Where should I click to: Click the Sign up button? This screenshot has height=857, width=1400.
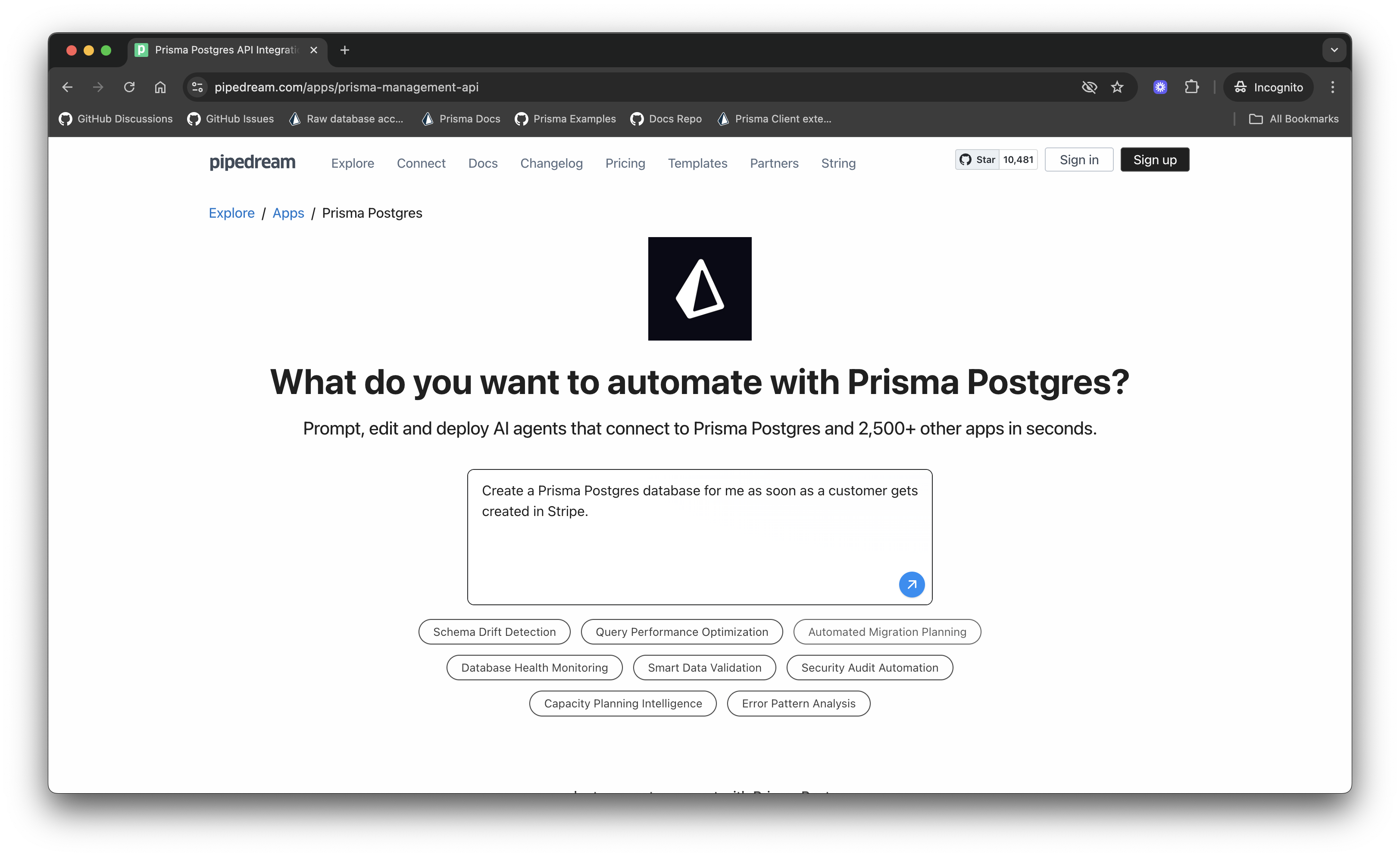1154,160
